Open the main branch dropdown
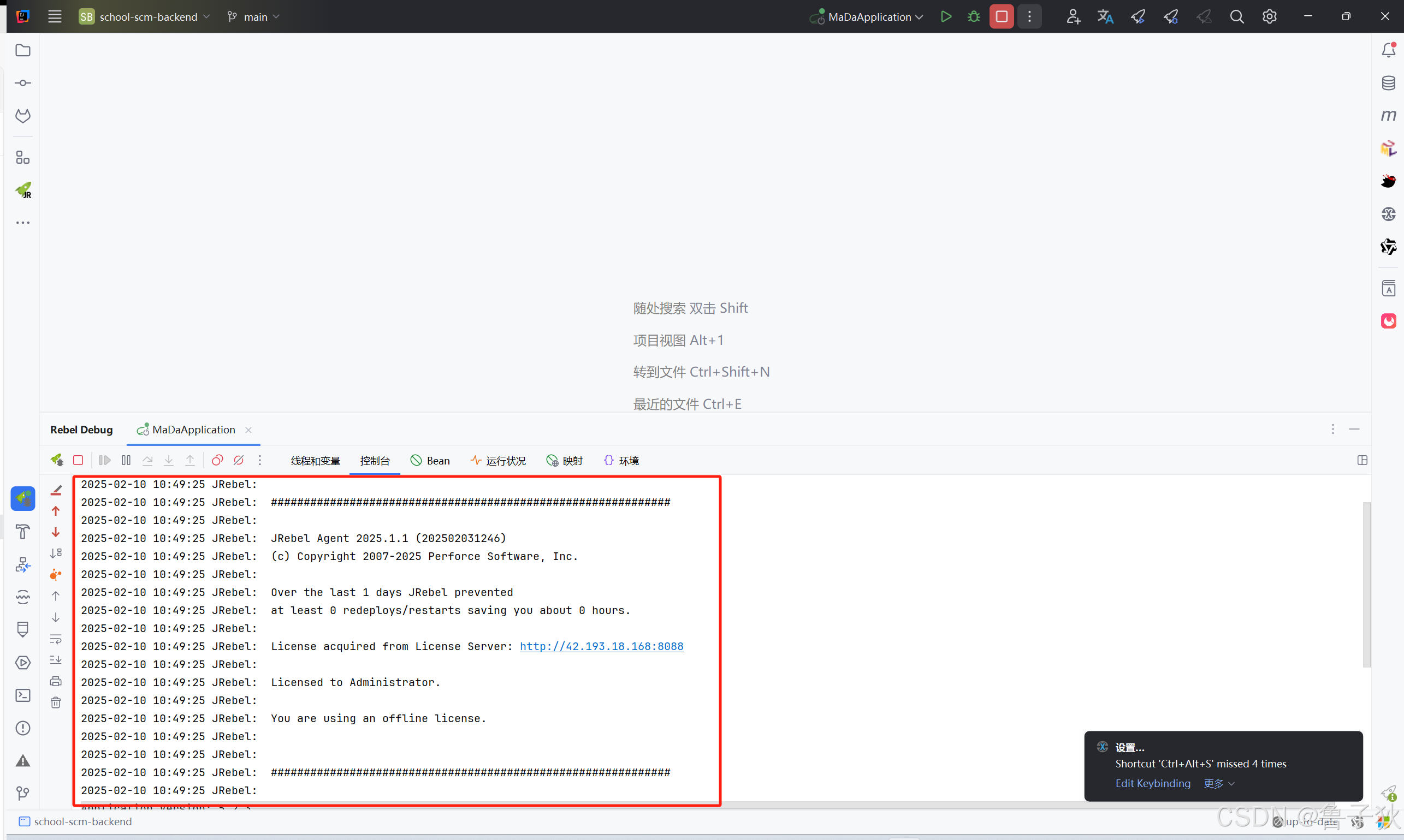 (254, 16)
